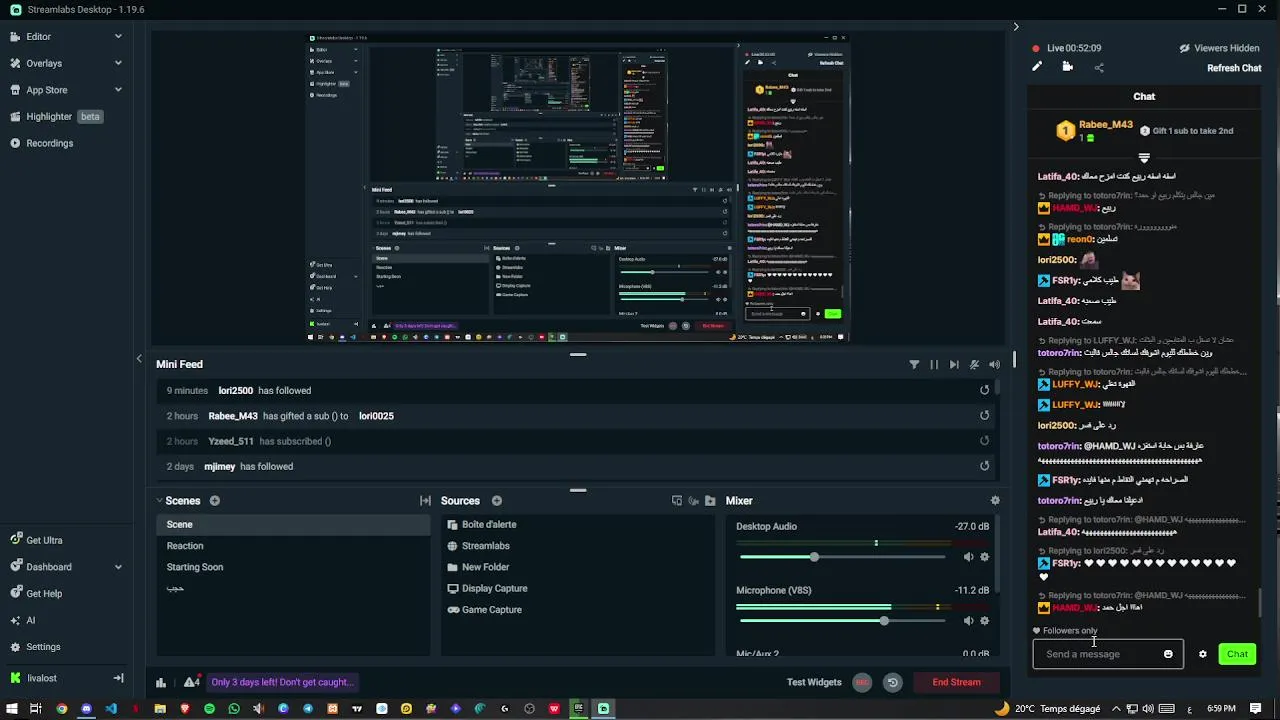Start recording with the REC button
Image resolution: width=1280 pixels, height=720 pixels.
click(x=862, y=682)
